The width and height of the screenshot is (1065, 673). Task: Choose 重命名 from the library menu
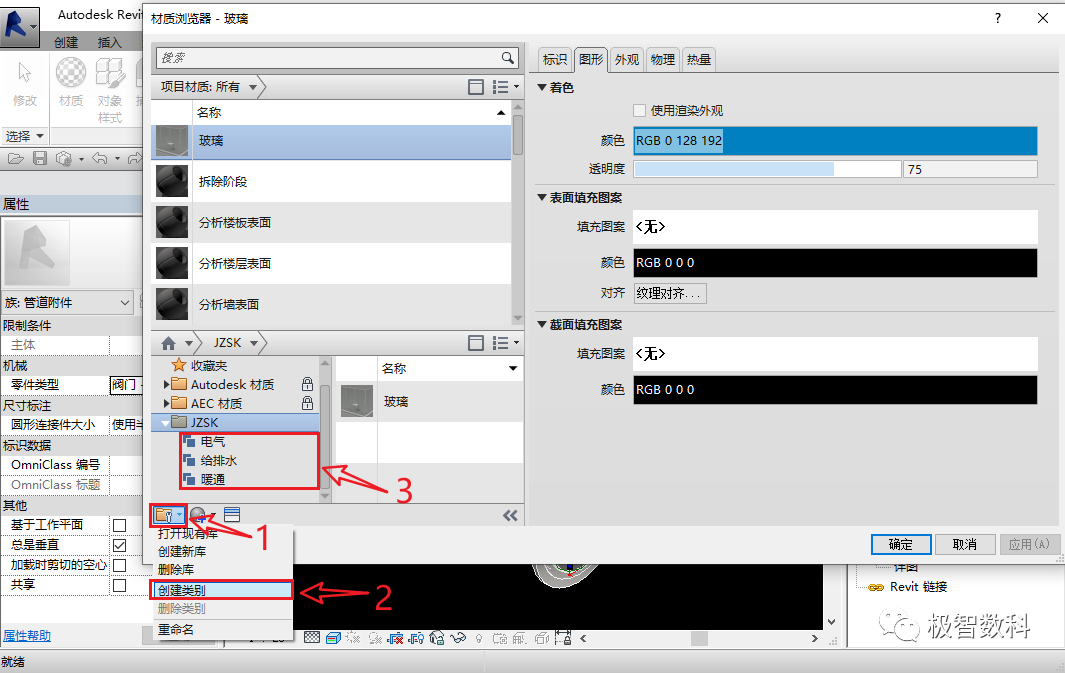[x=223, y=630]
